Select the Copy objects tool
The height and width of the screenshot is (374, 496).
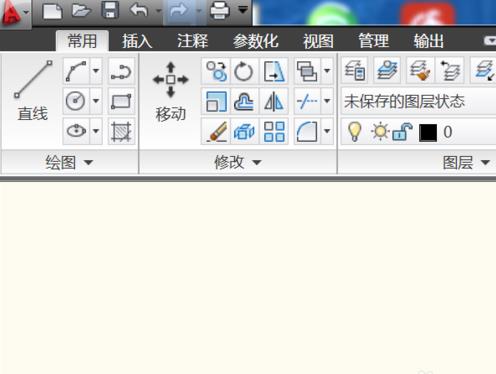216,71
